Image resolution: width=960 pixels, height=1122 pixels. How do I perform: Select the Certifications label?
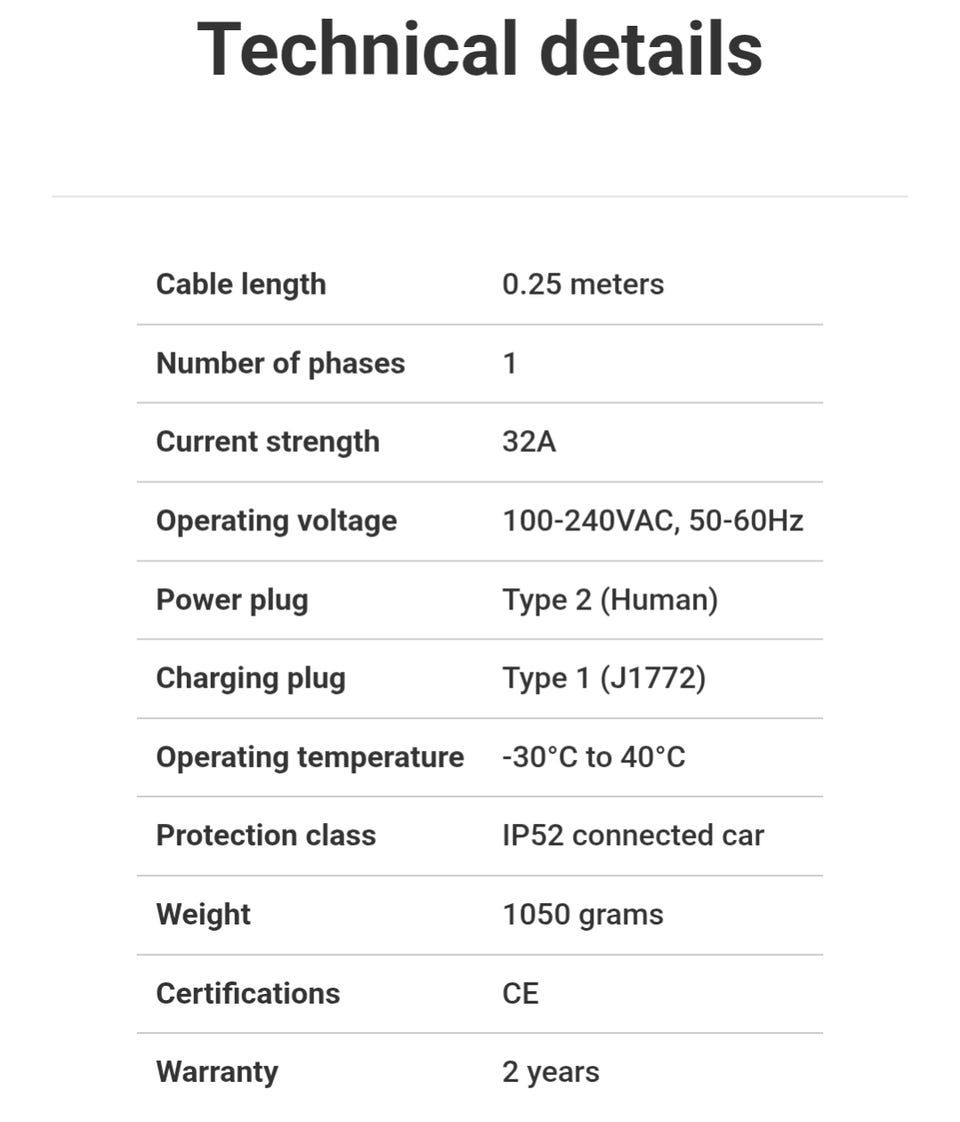248,994
